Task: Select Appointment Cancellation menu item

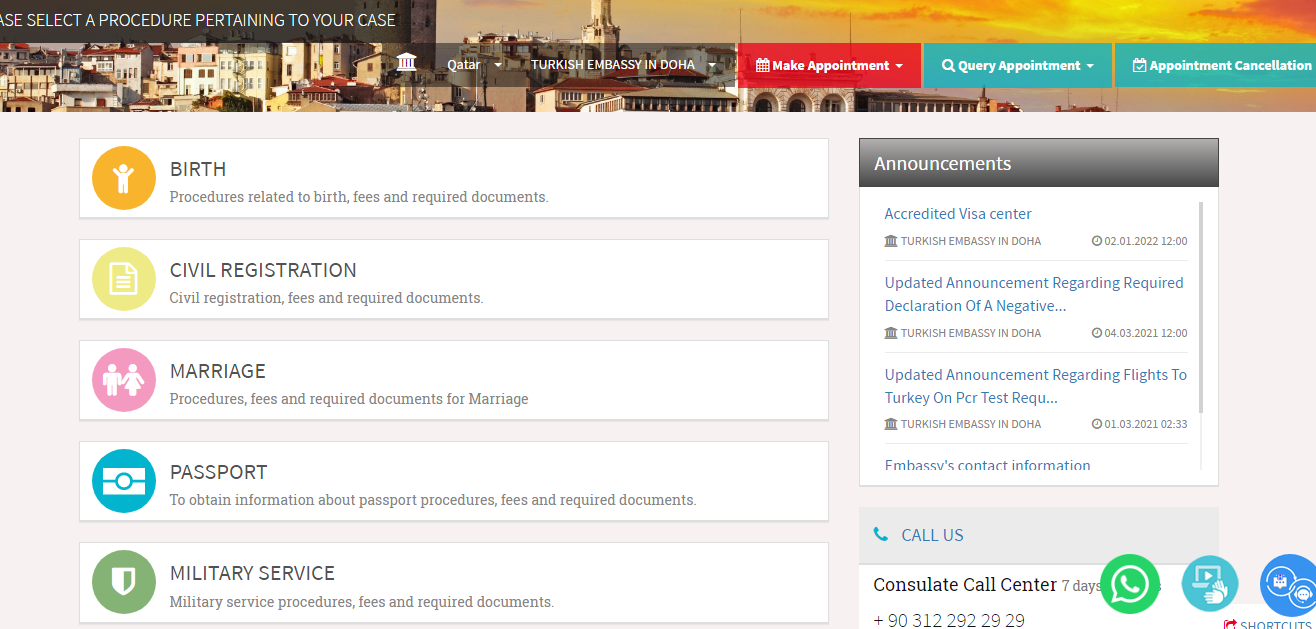Action: pyautogui.click(x=1221, y=65)
